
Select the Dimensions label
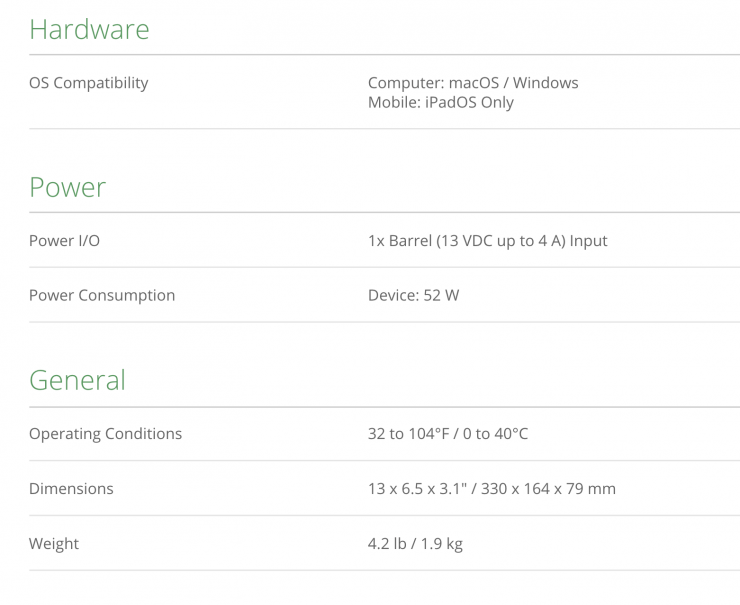tap(71, 489)
